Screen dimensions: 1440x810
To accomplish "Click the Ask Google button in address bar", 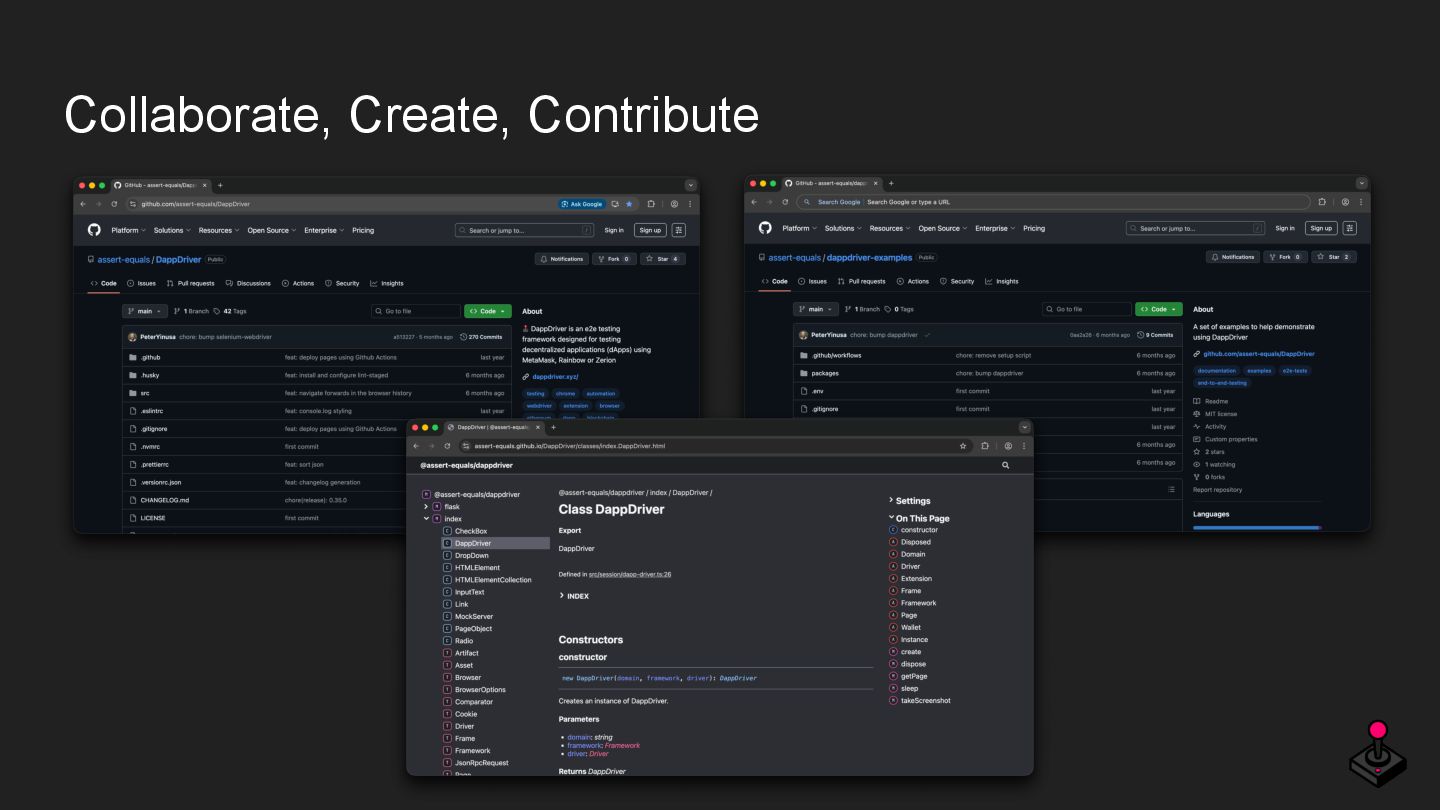I will [581, 204].
